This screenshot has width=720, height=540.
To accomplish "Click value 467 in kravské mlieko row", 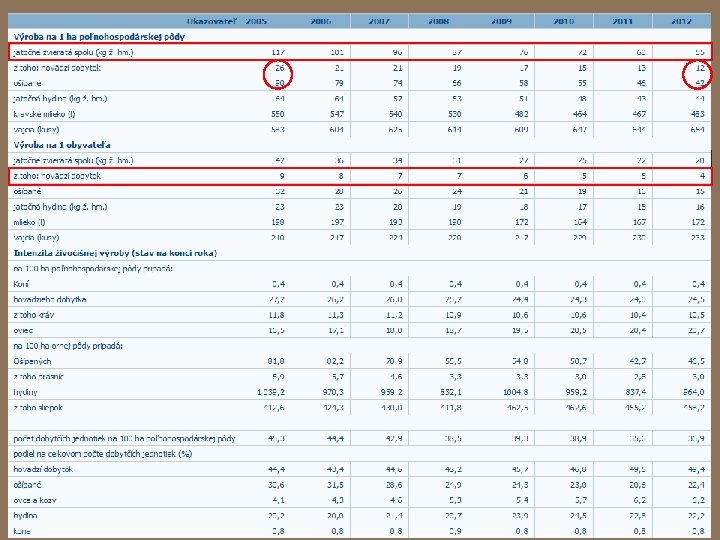I will click(639, 114).
